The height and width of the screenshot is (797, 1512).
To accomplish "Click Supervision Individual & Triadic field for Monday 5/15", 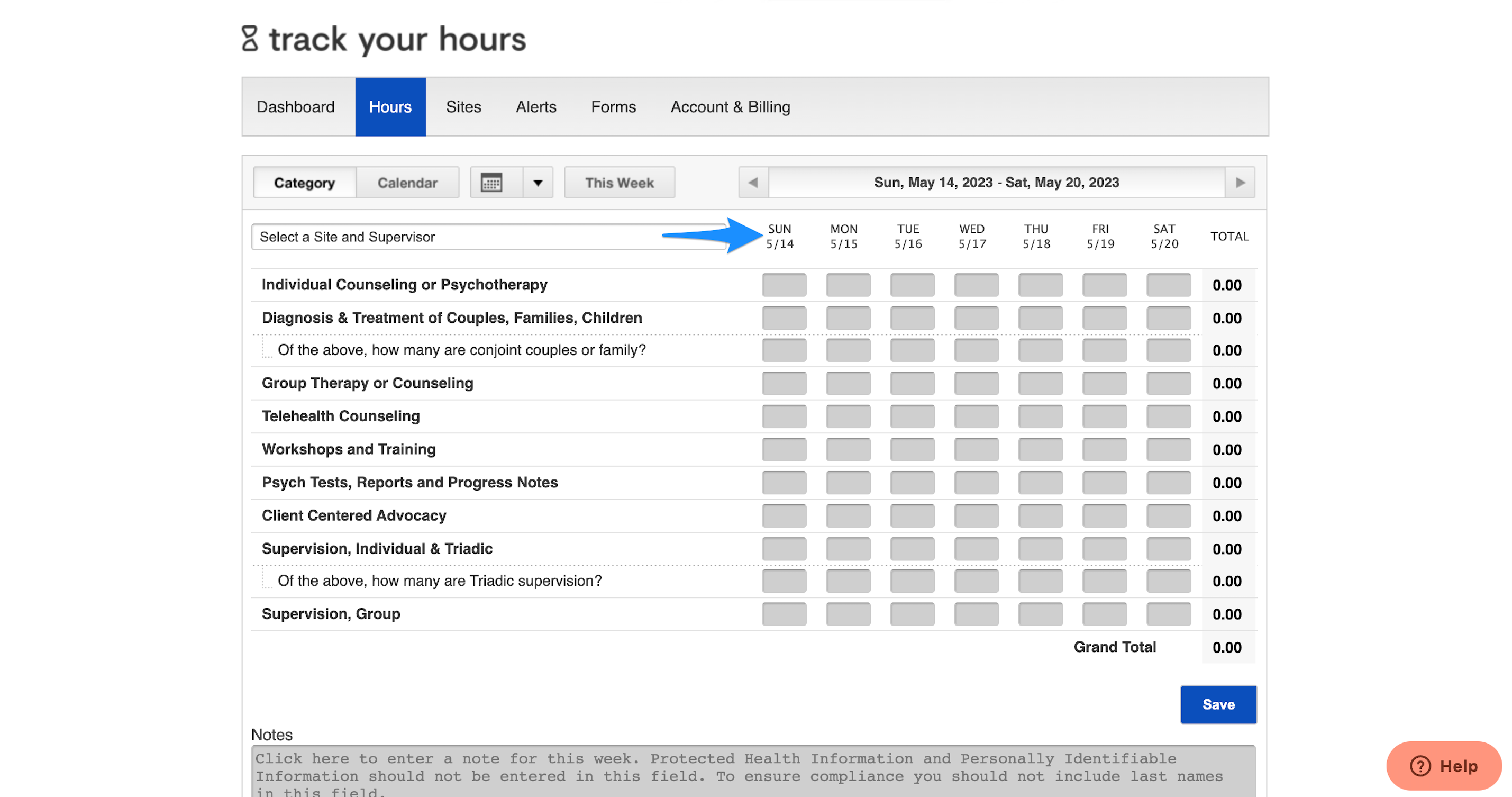I will [848, 549].
